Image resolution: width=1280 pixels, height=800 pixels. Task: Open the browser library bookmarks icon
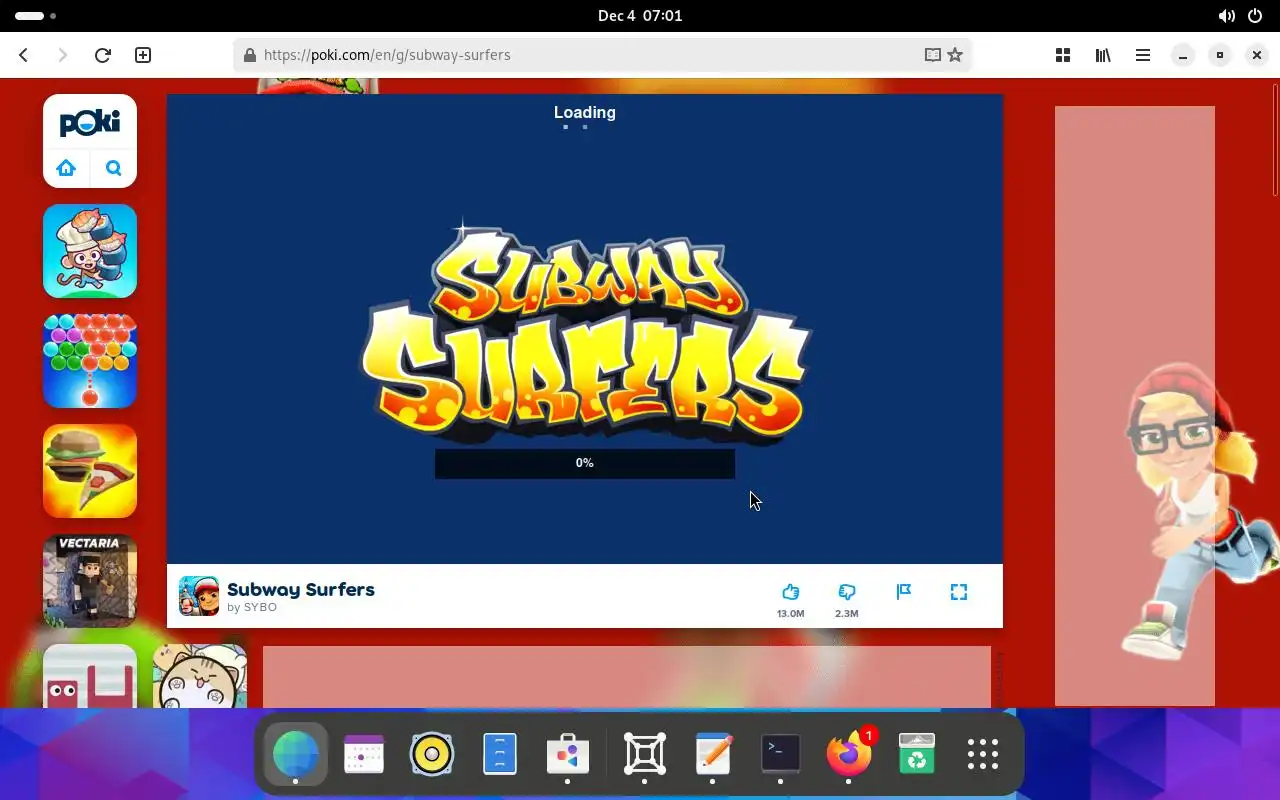1103,55
